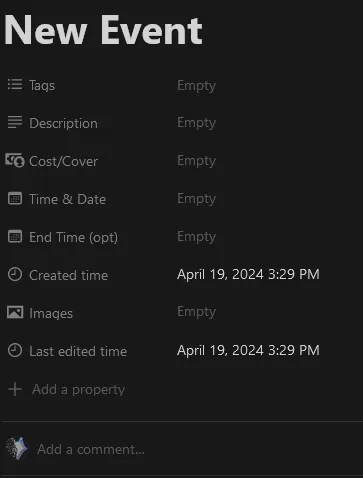This screenshot has width=363, height=478.
Task: Add files to the empty Images field
Action: coord(196,312)
